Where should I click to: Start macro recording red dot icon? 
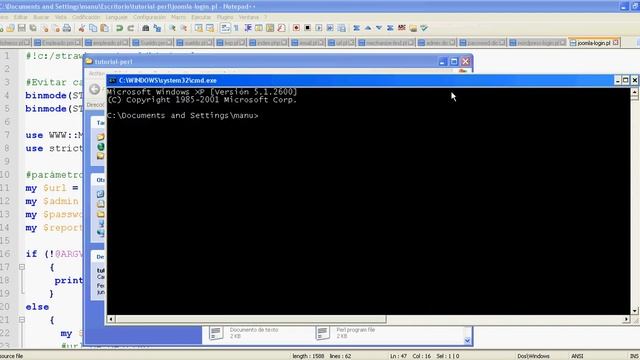(x=296, y=28)
